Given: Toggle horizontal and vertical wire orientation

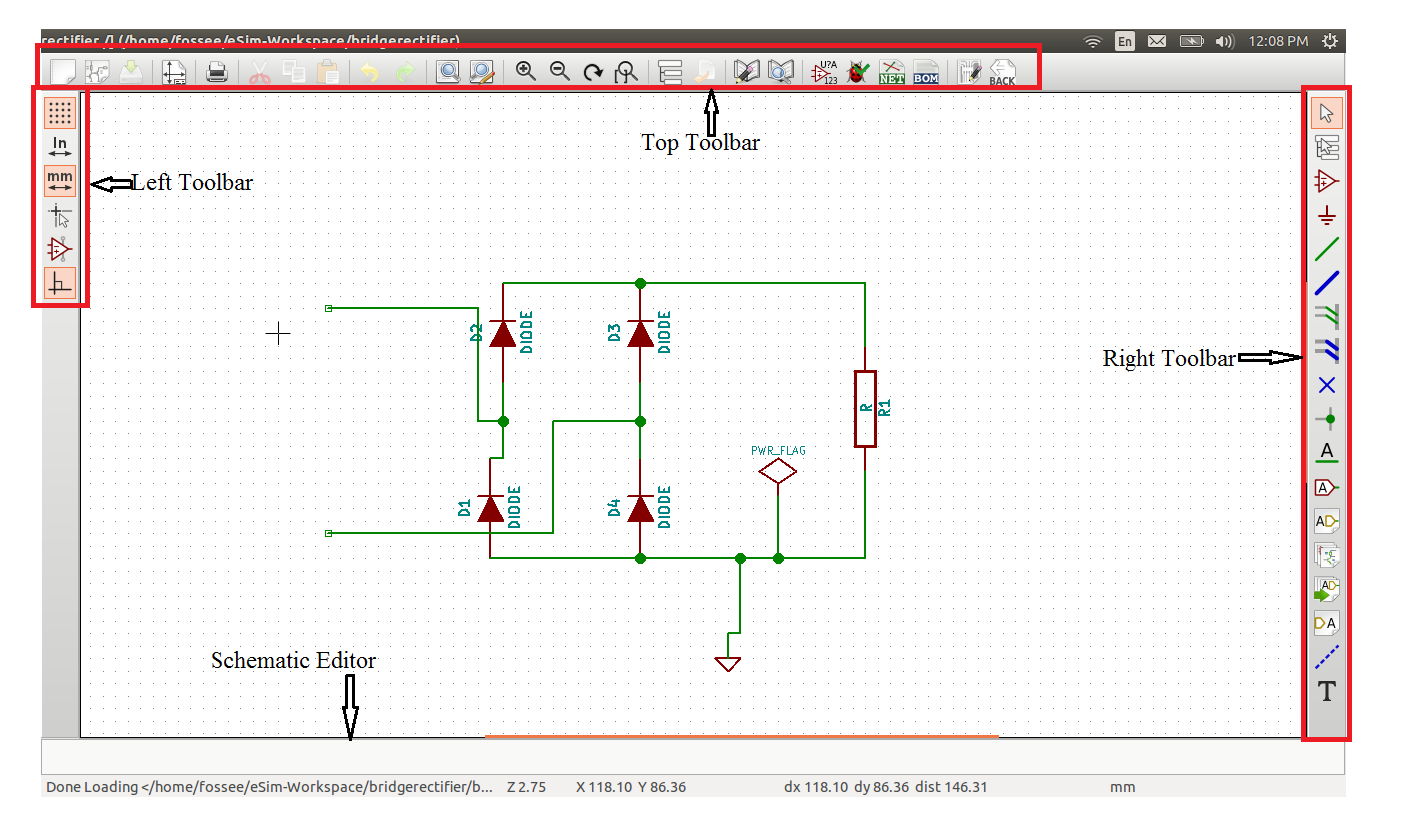Looking at the screenshot, I should coord(60,284).
